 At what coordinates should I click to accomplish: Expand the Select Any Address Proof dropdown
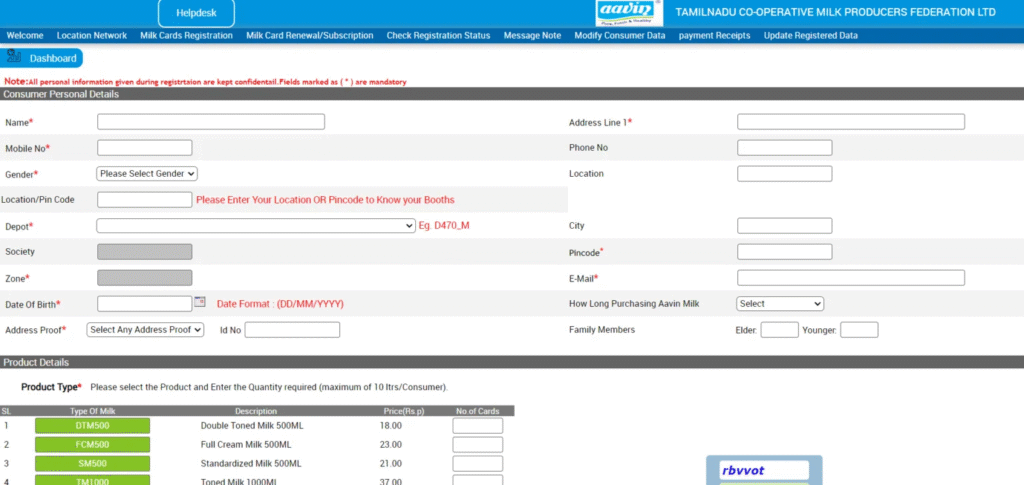pyautogui.click(x=145, y=330)
